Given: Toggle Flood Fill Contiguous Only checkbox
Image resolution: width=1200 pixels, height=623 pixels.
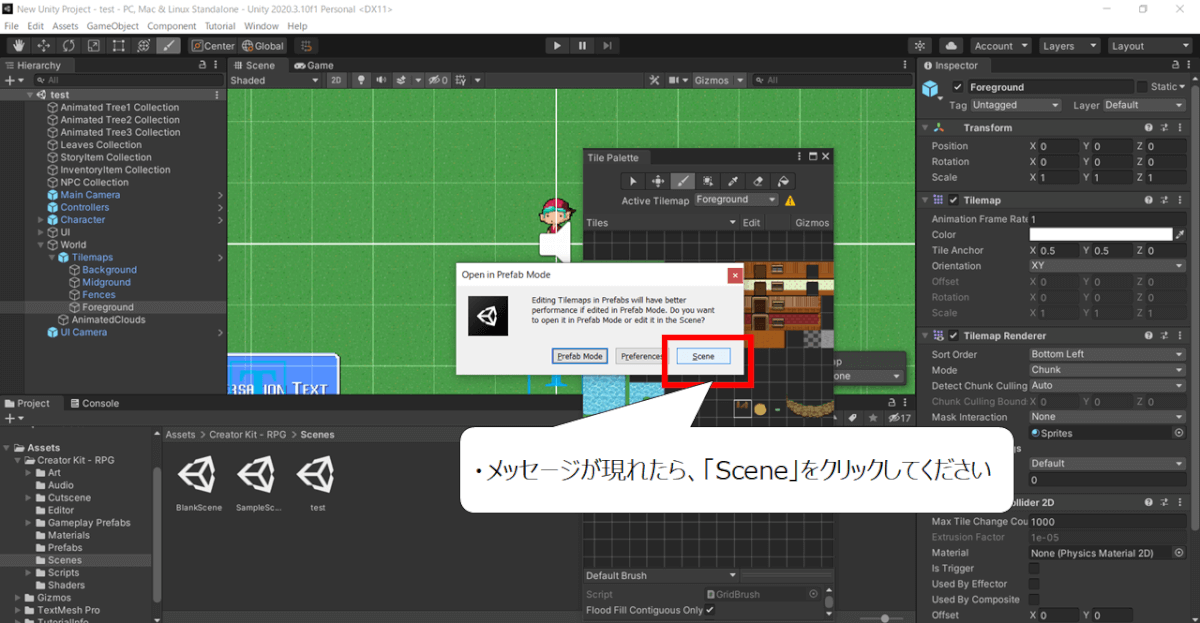Looking at the screenshot, I should coord(710,610).
